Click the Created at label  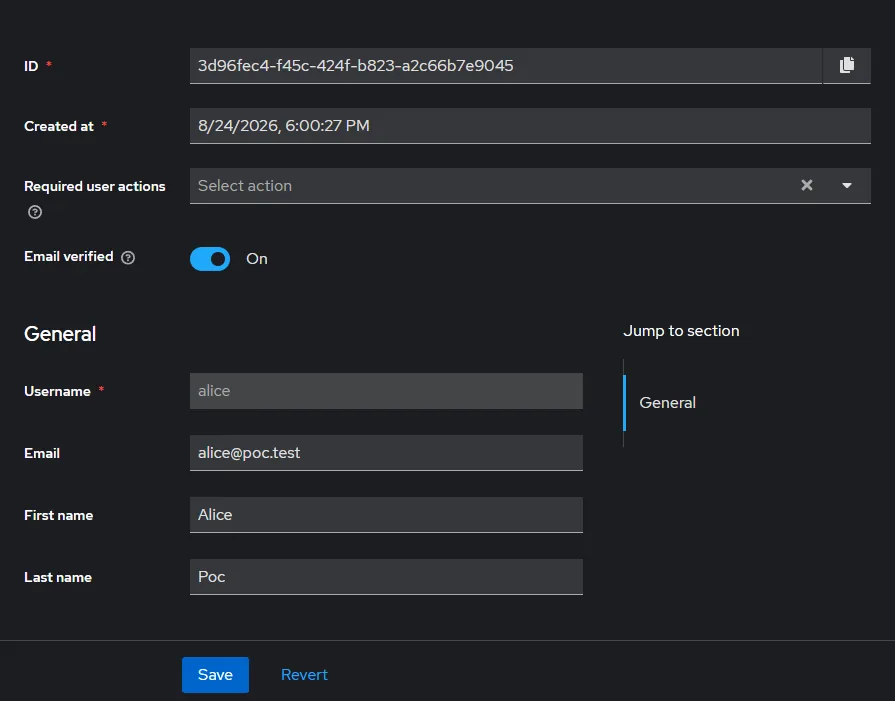click(59, 126)
